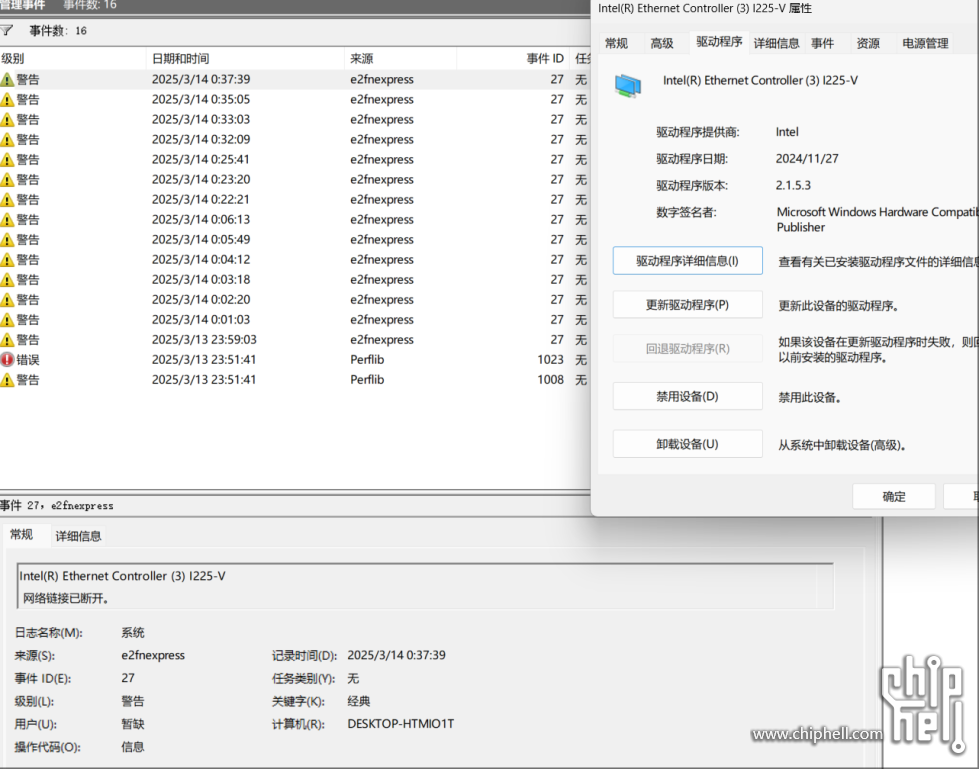979x769 pixels.
Task: Click warning icon of Perflib 1008 event
Action: click(x=7, y=380)
